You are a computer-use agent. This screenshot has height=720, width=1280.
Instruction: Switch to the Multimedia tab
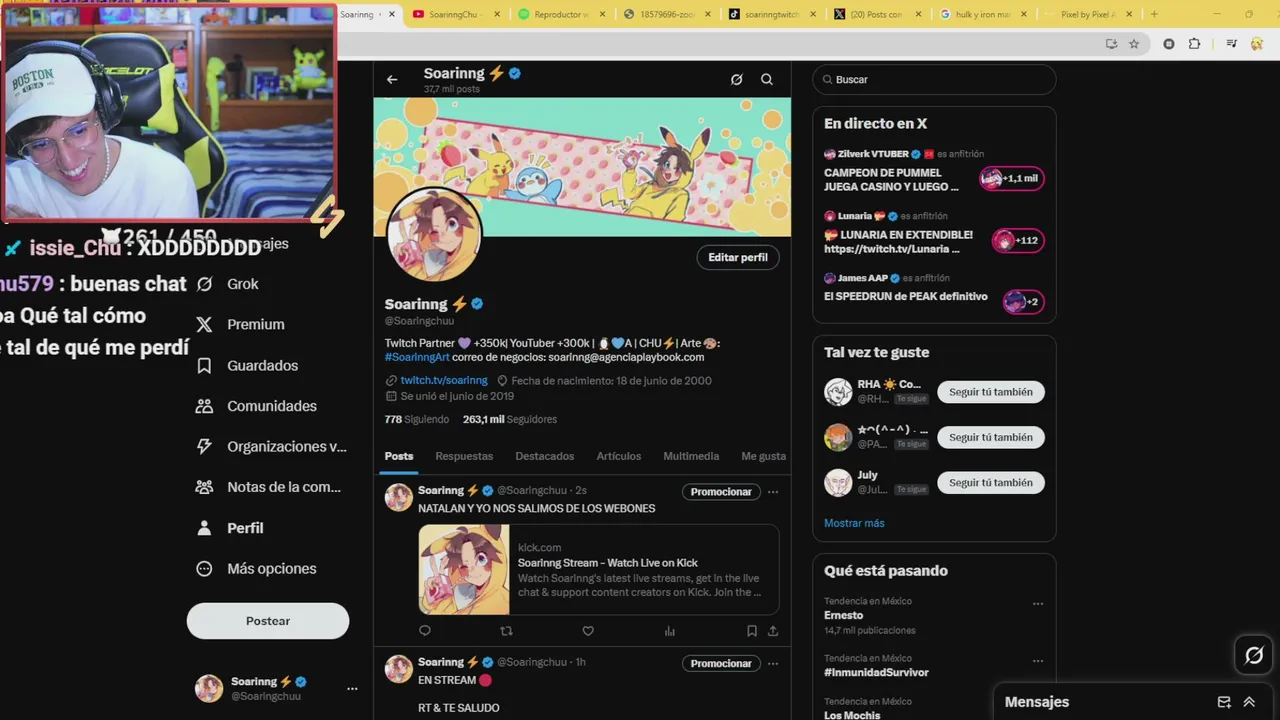[691, 456]
